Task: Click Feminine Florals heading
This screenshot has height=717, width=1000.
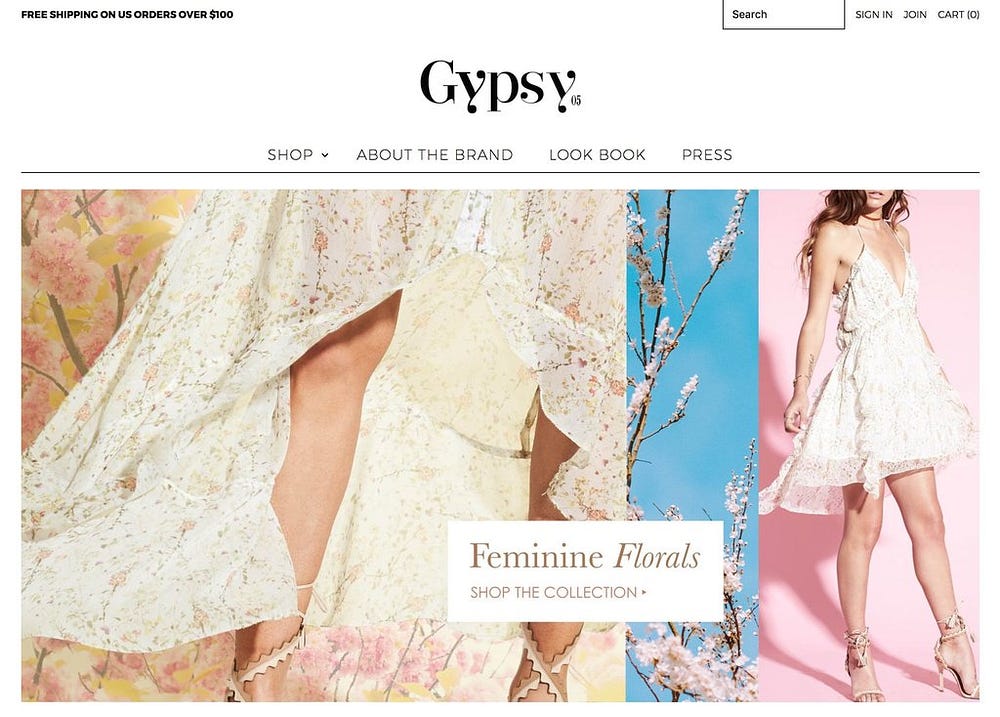Action: pyautogui.click(x=585, y=556)
